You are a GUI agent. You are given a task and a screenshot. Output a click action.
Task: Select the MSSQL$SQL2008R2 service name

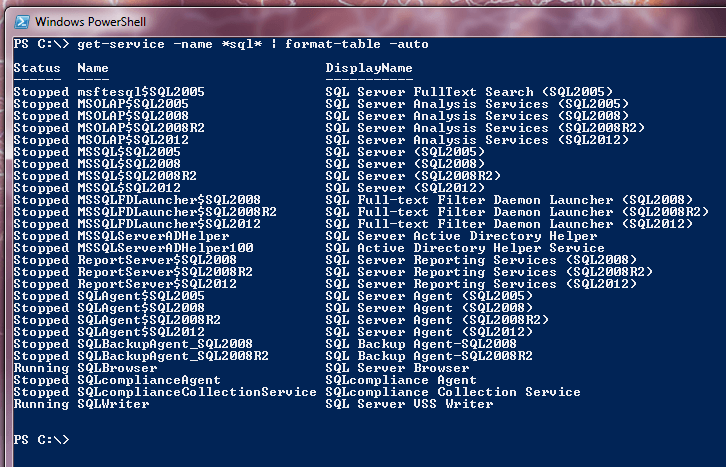(x=137, y=176)
